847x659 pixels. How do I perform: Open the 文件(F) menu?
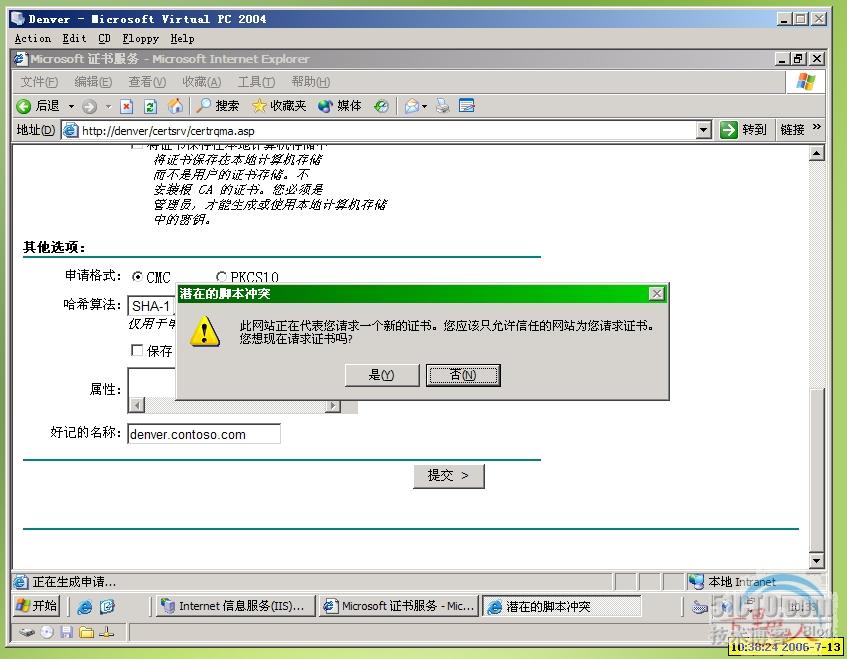pyautogui.click(x=39, y=82)
